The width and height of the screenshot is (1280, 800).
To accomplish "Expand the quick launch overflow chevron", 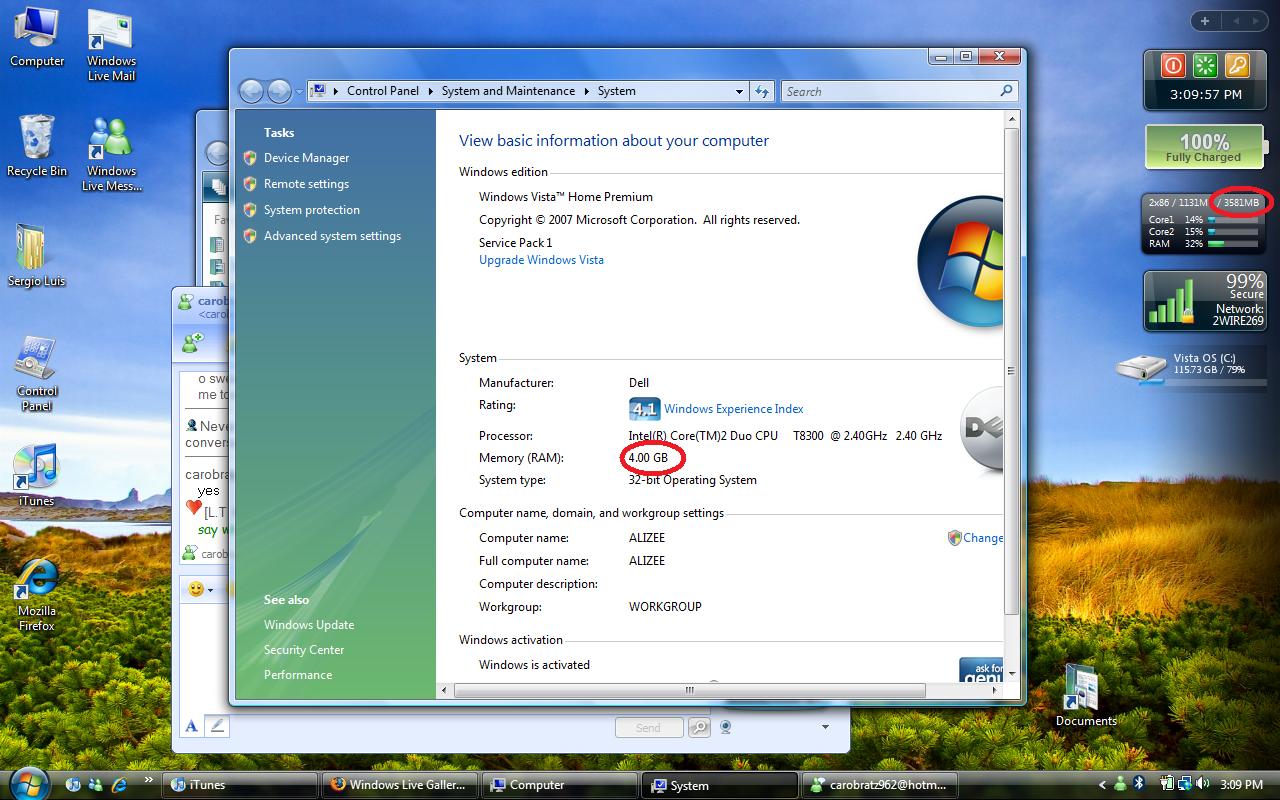I will pyautogui.click(x=149, y=780).
